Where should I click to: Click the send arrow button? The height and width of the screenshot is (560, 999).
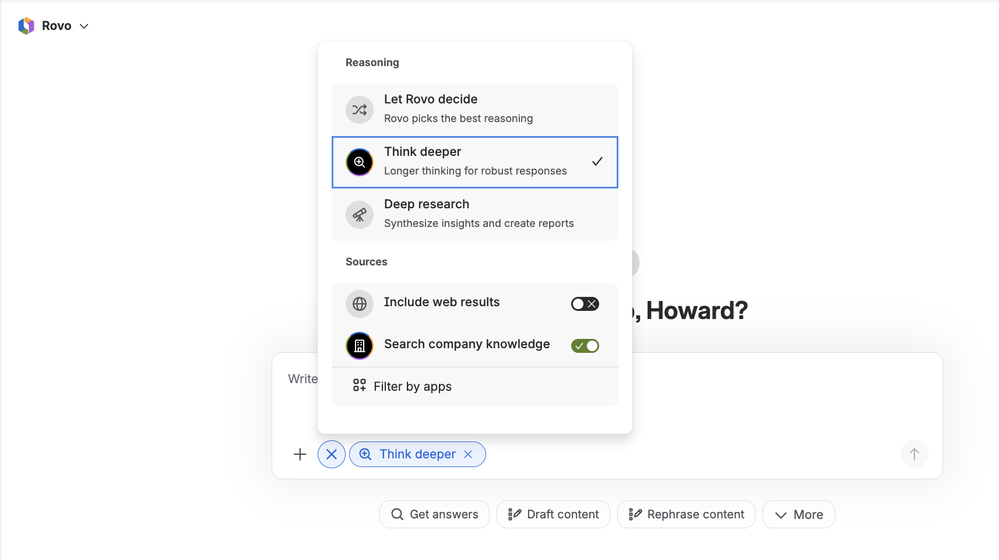pos(914,454)
